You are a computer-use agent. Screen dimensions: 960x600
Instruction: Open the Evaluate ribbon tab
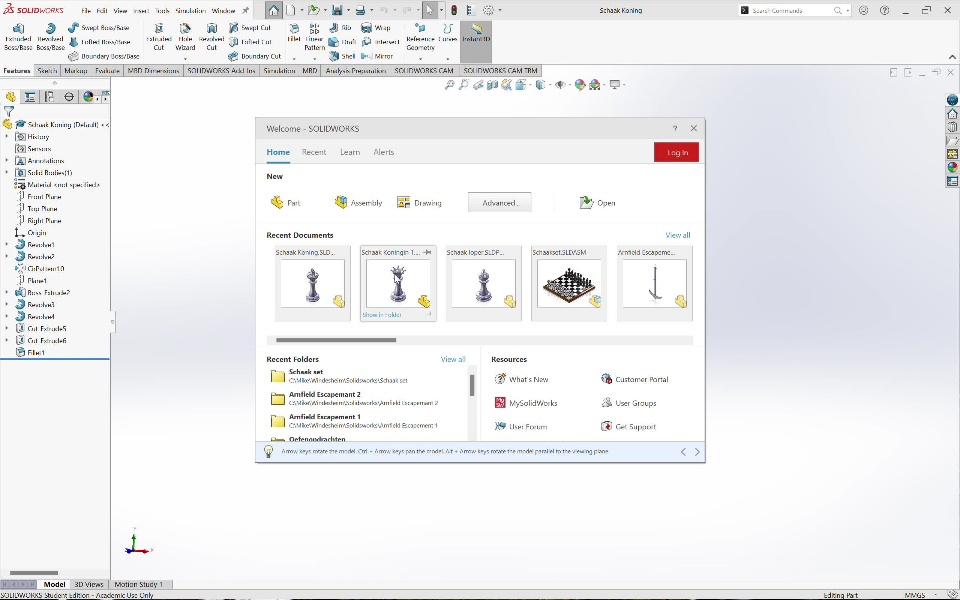107,71
